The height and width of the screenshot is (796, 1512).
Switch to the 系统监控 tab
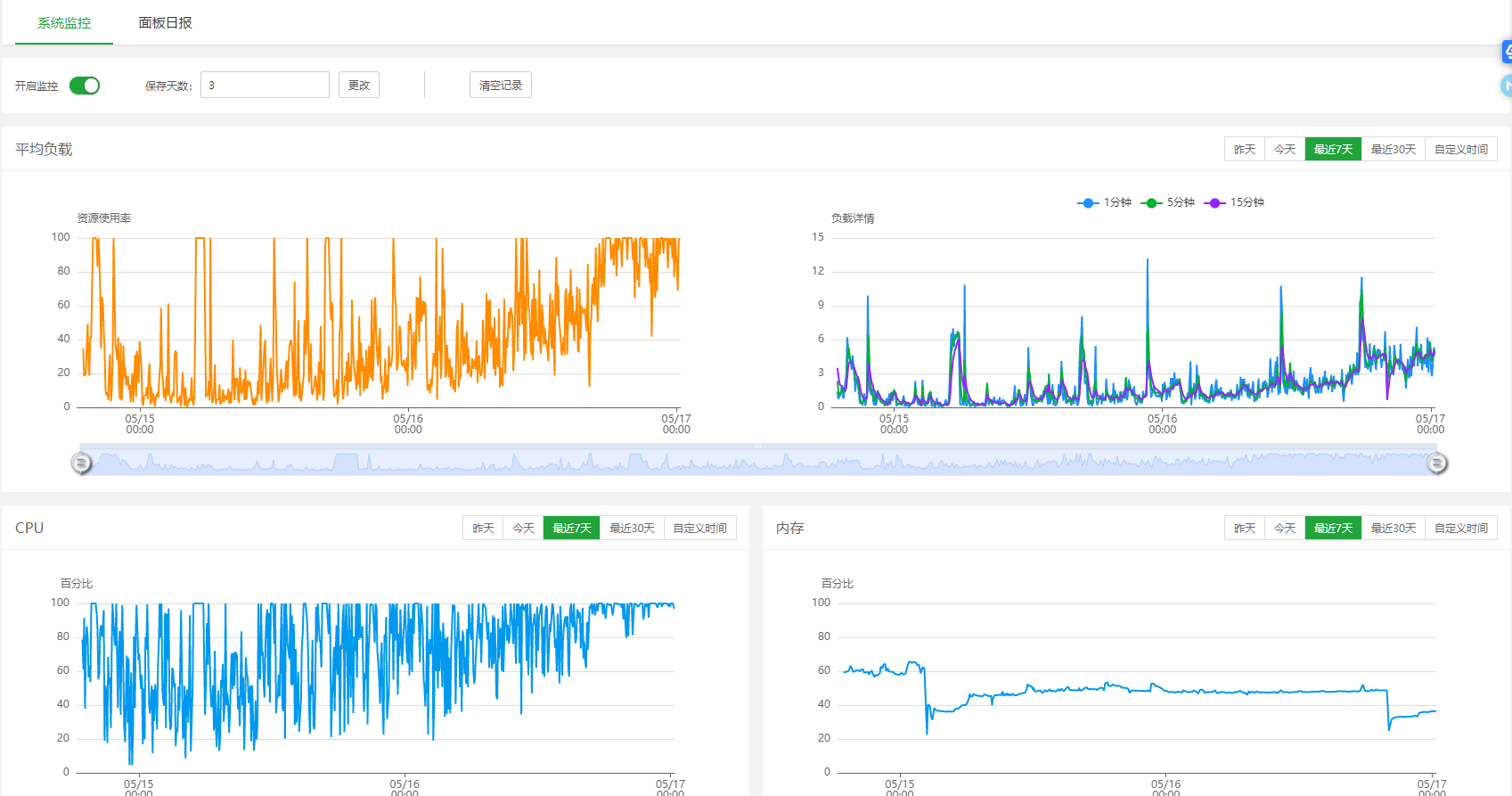[x=64, y=23]
